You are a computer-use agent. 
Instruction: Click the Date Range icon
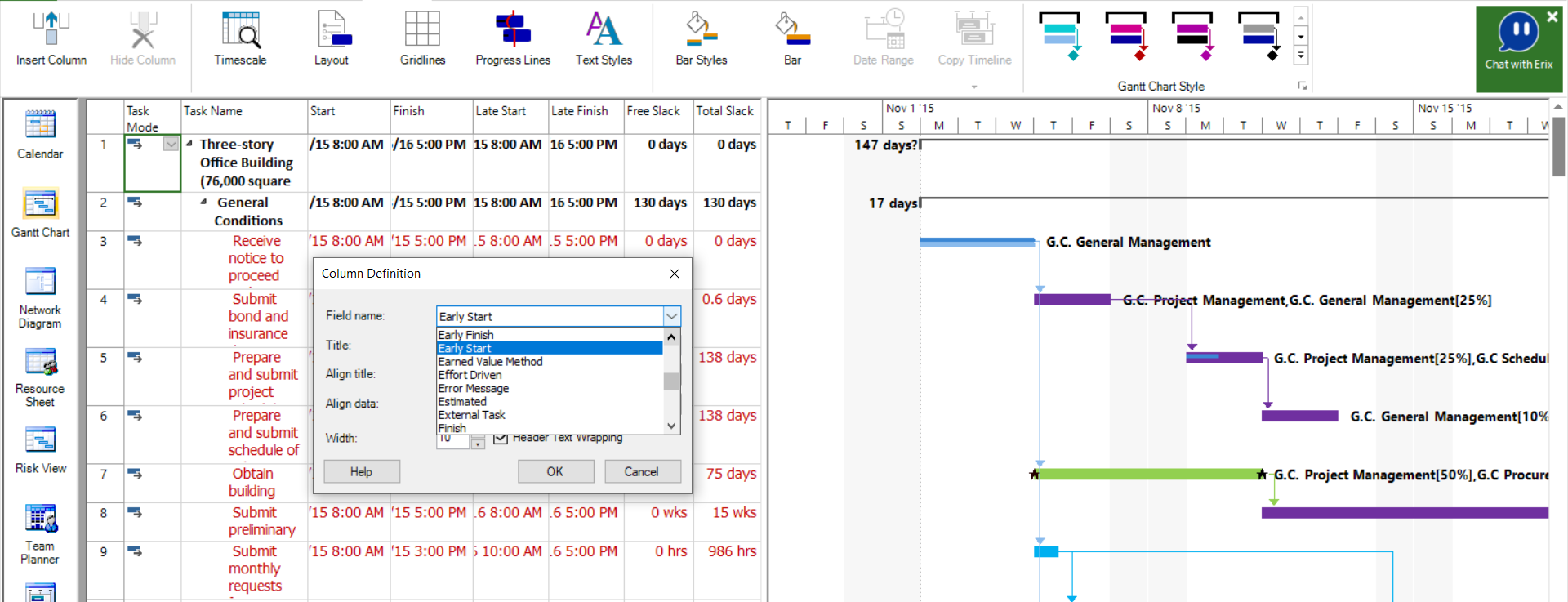pos(884,29)
